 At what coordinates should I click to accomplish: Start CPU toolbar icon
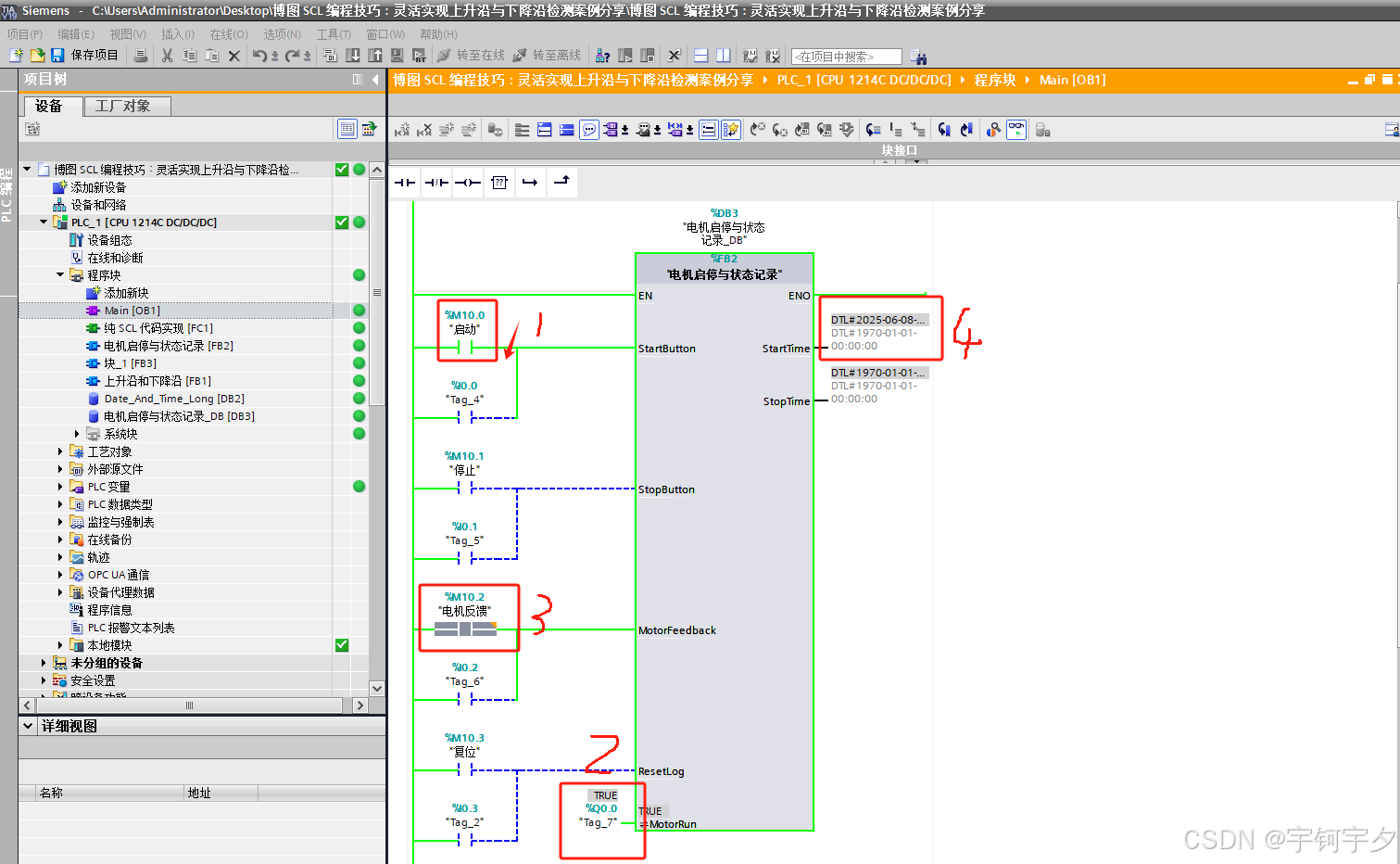625,56
